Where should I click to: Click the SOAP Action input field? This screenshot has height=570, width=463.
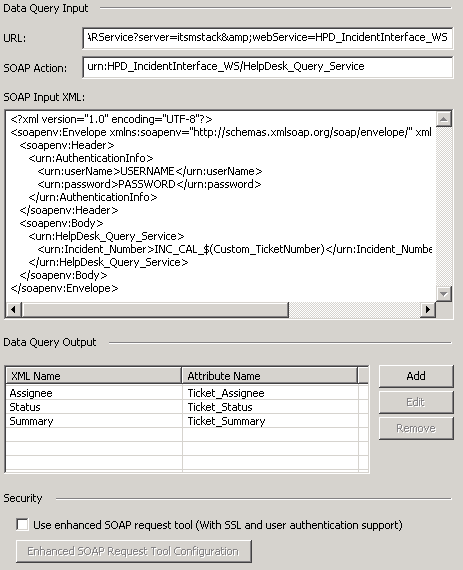tap(268, 67)
